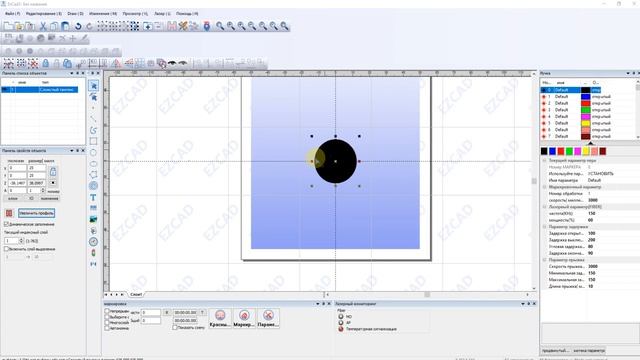Screen dimensions: 640x360
Task: Select the Rectangle draw tool
Action: coord(93,141)
